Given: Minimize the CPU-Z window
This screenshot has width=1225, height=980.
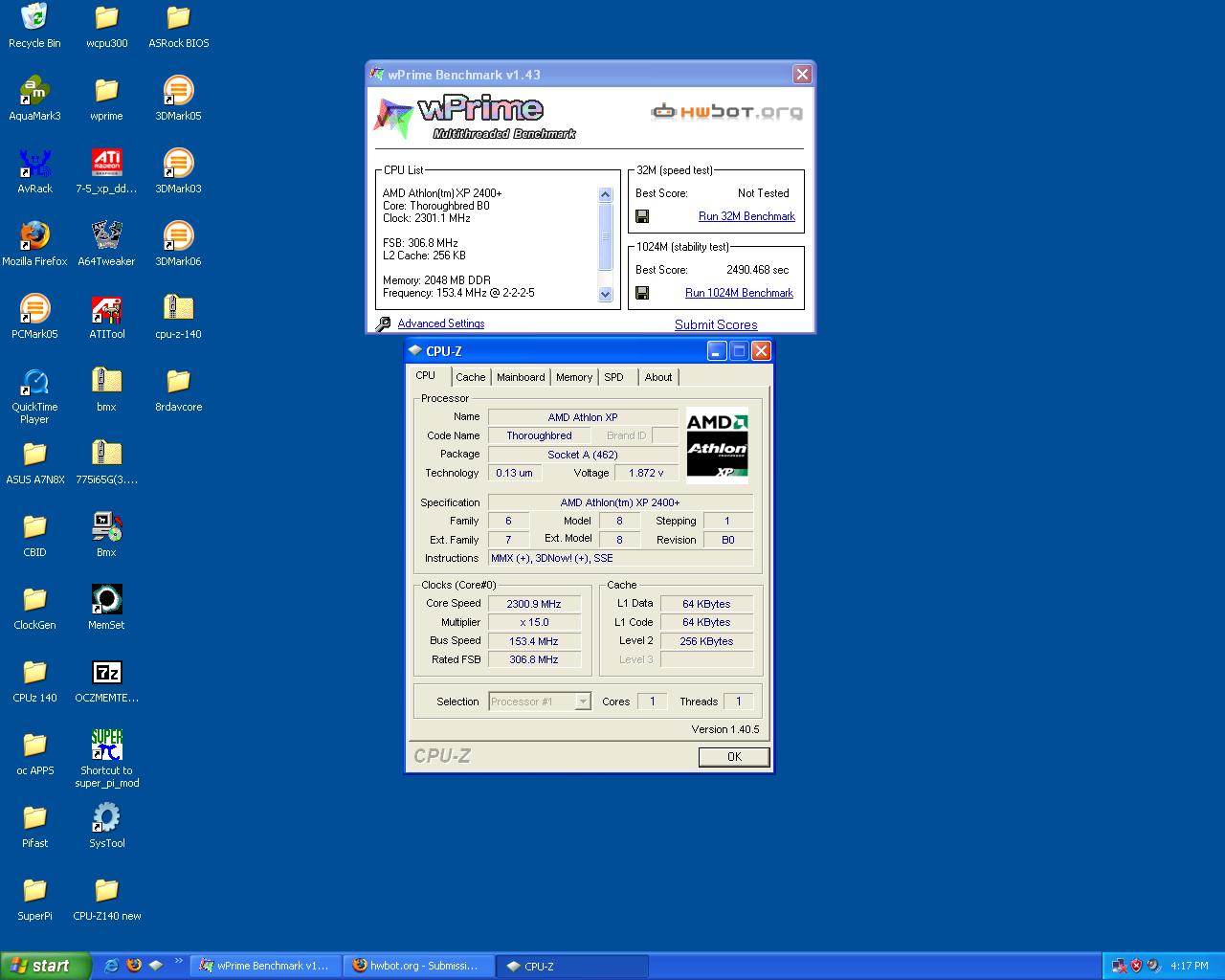Looking at the screenshot, I should coord(717,351).
